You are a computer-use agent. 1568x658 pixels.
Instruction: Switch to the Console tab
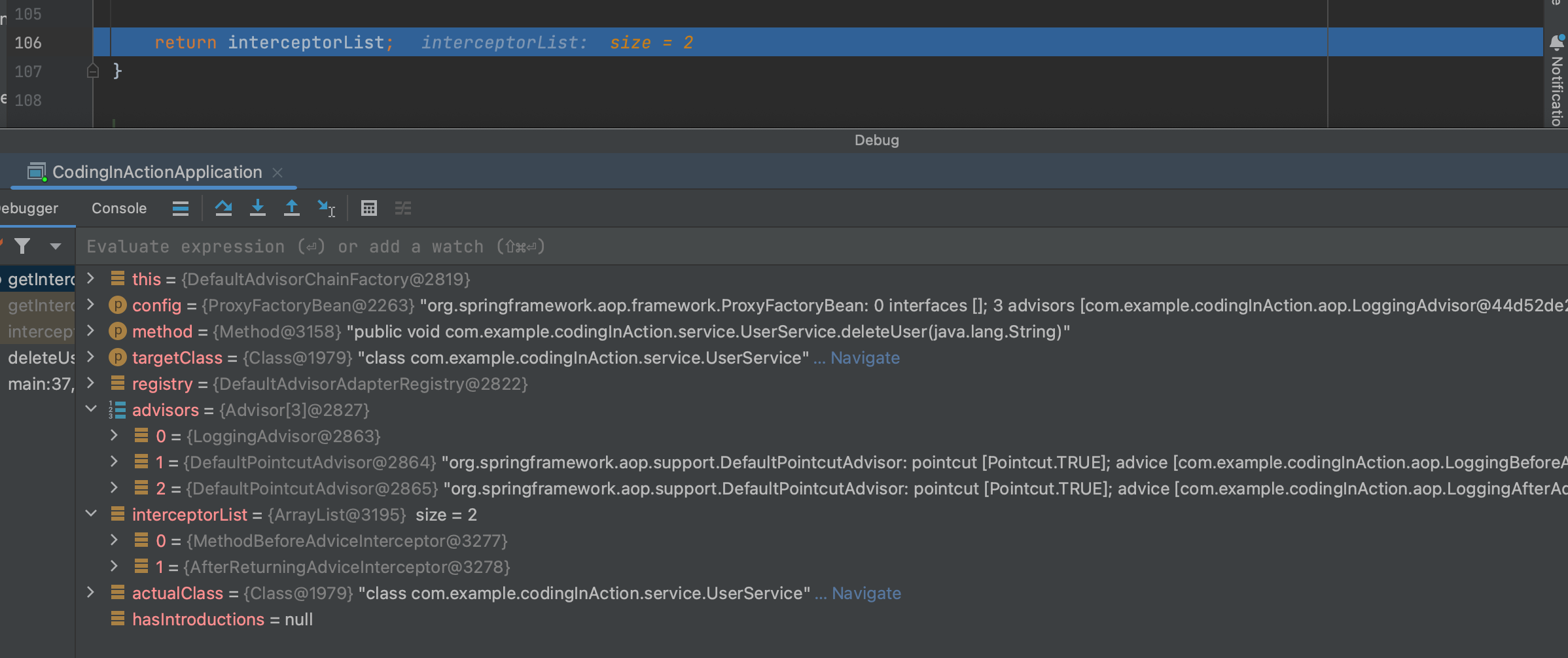tap(119, 208)
